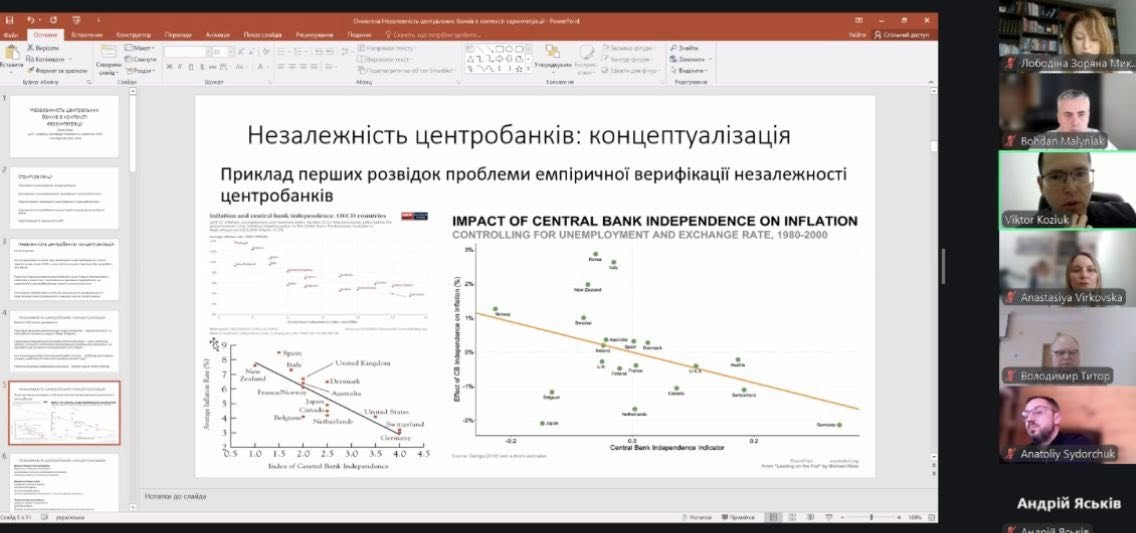The height and width of the screenshot is (533, 1136).
Task: Click the Undo arrow in title bar
Action: 30,19
